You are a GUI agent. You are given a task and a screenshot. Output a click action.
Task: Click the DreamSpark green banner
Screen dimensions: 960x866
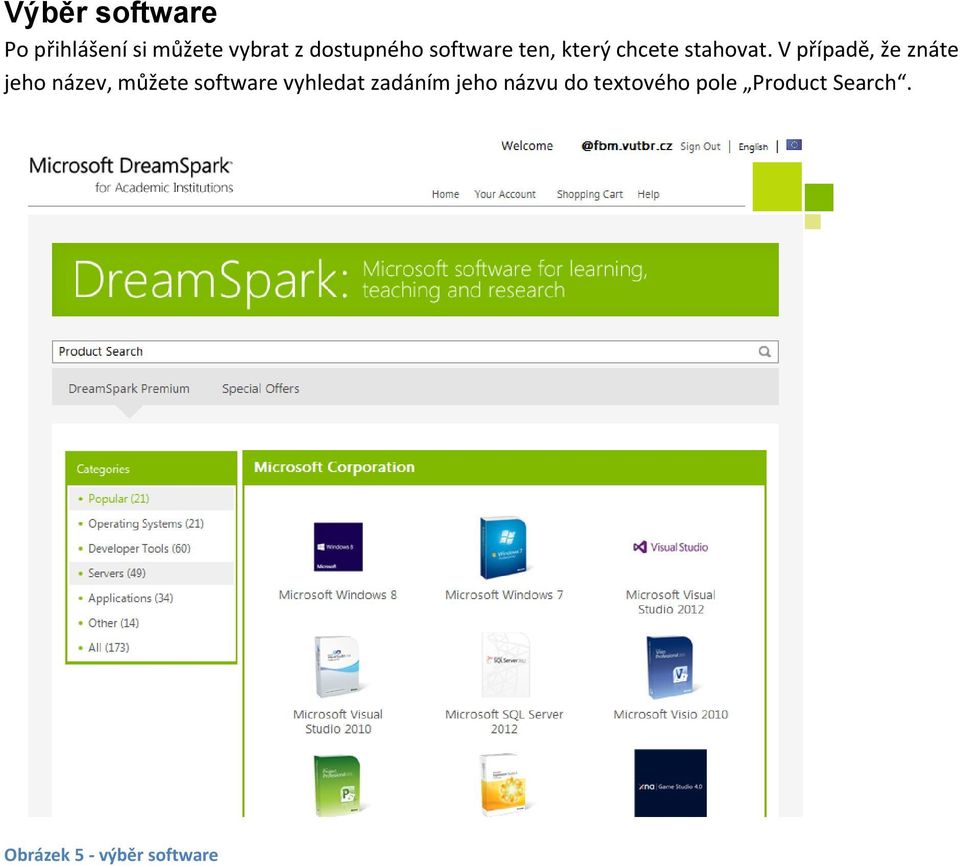(x=415, y=279)
